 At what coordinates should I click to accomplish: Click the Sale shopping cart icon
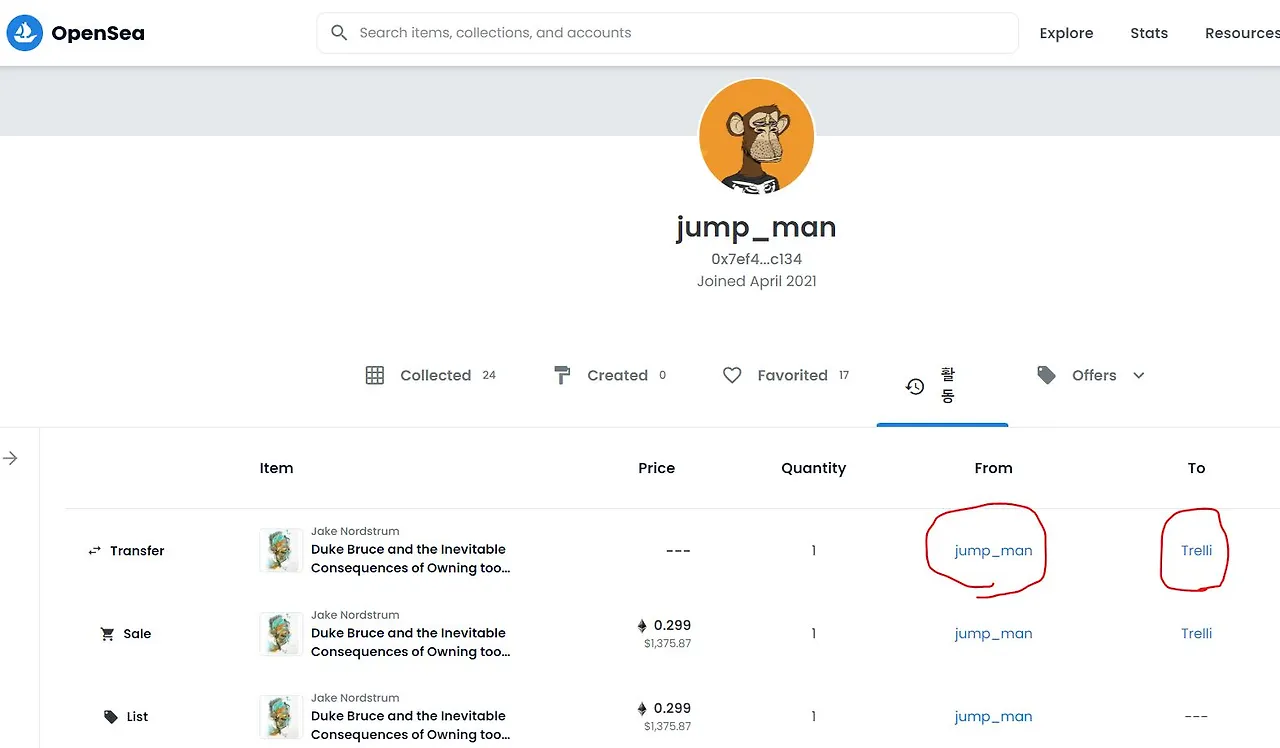[108, 634]
